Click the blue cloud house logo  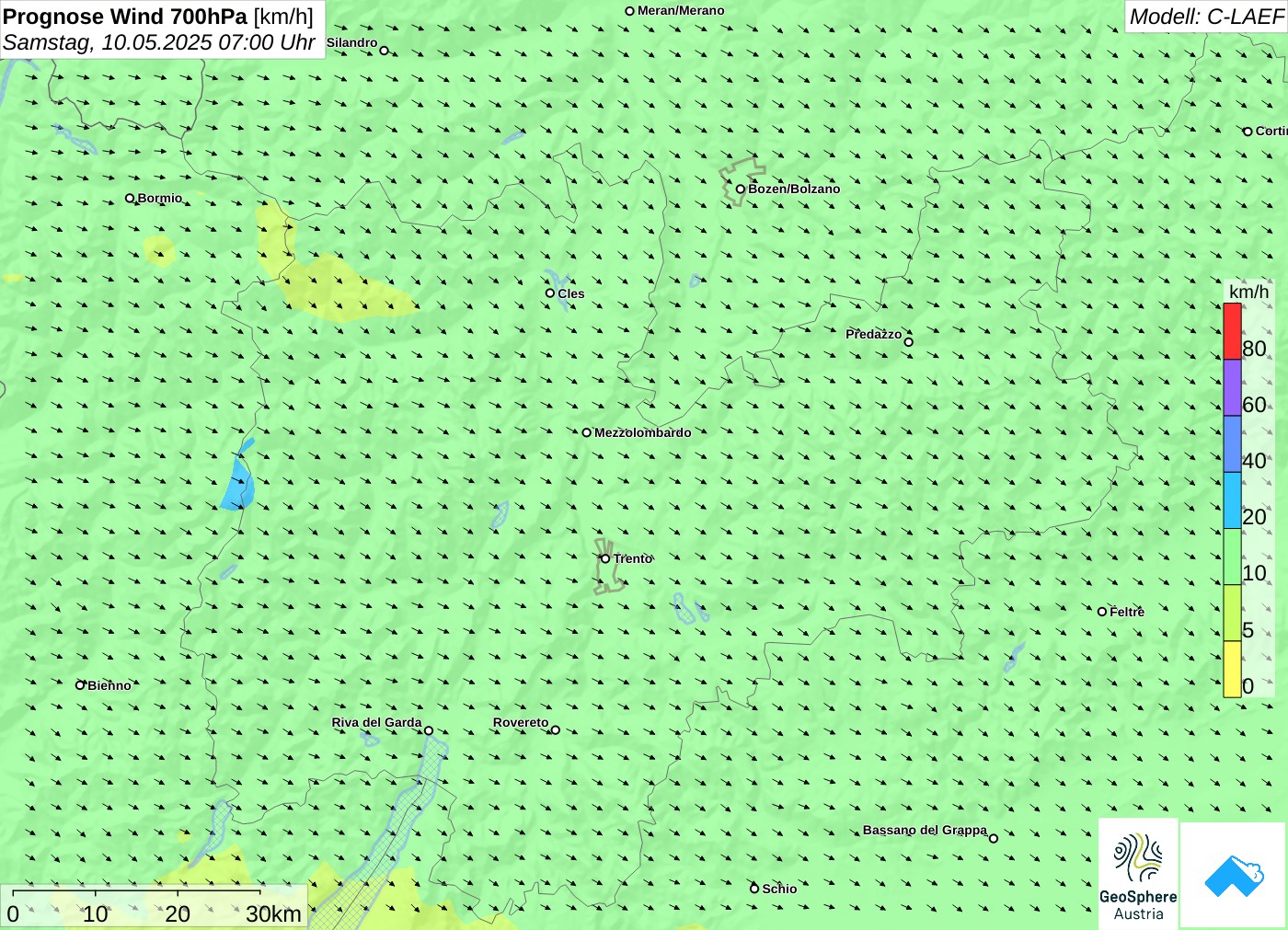1234,875
